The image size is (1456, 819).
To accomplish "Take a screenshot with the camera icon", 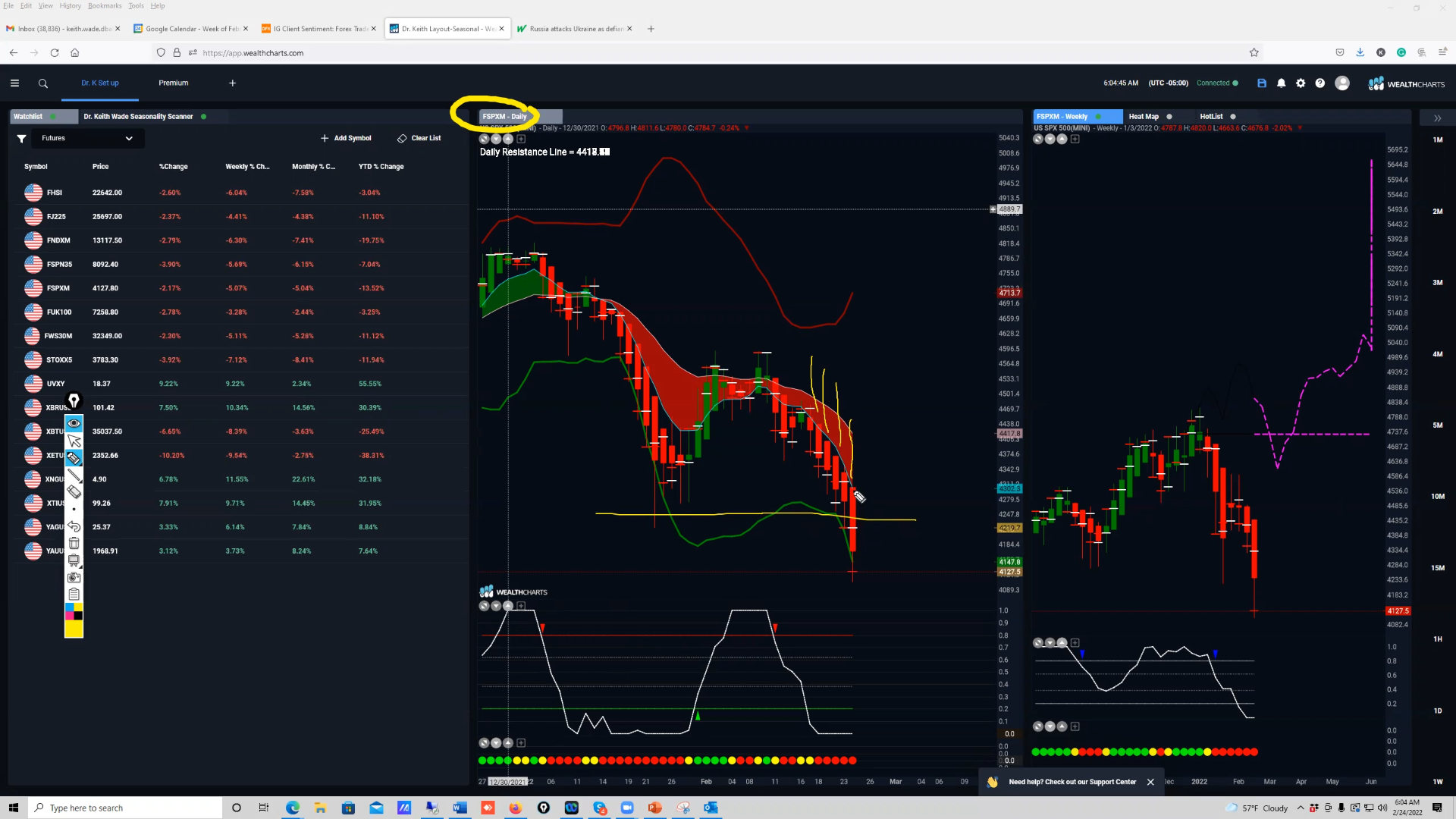I will point(74,577).
